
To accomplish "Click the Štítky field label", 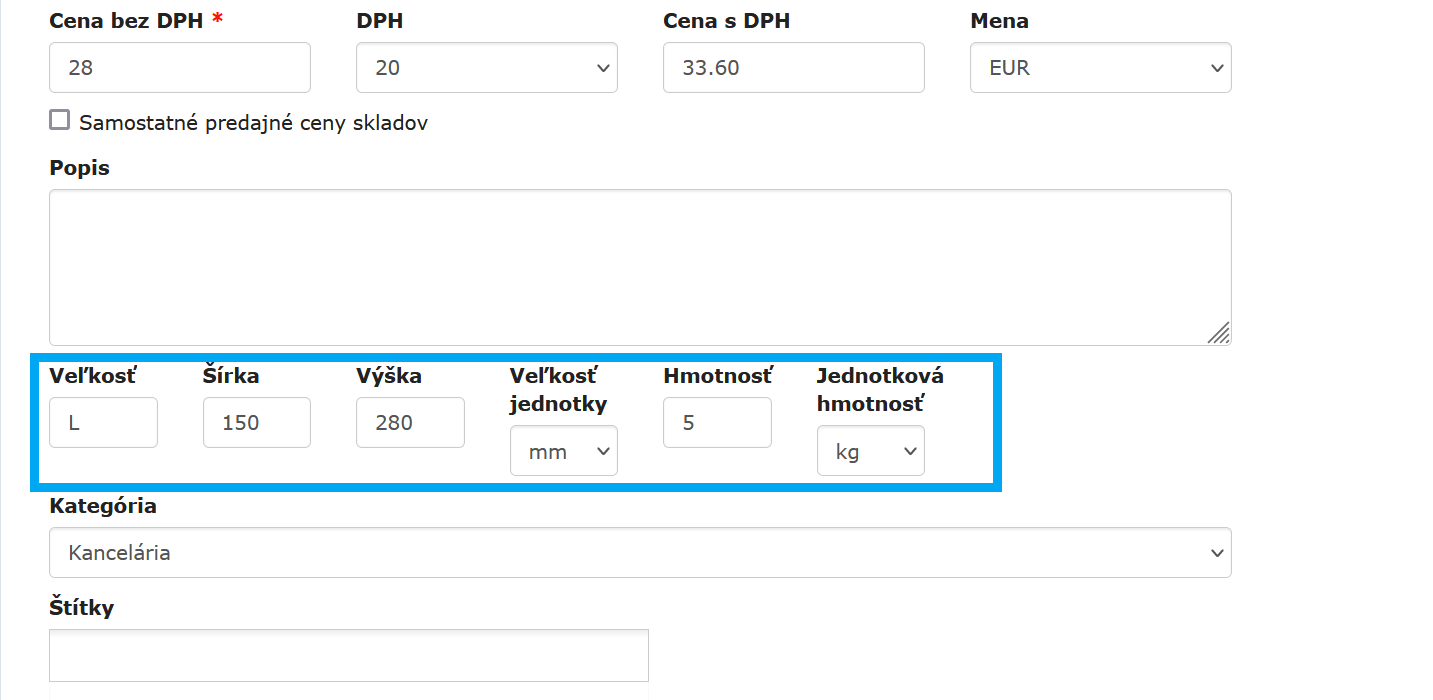I will (x=81, y=607).
